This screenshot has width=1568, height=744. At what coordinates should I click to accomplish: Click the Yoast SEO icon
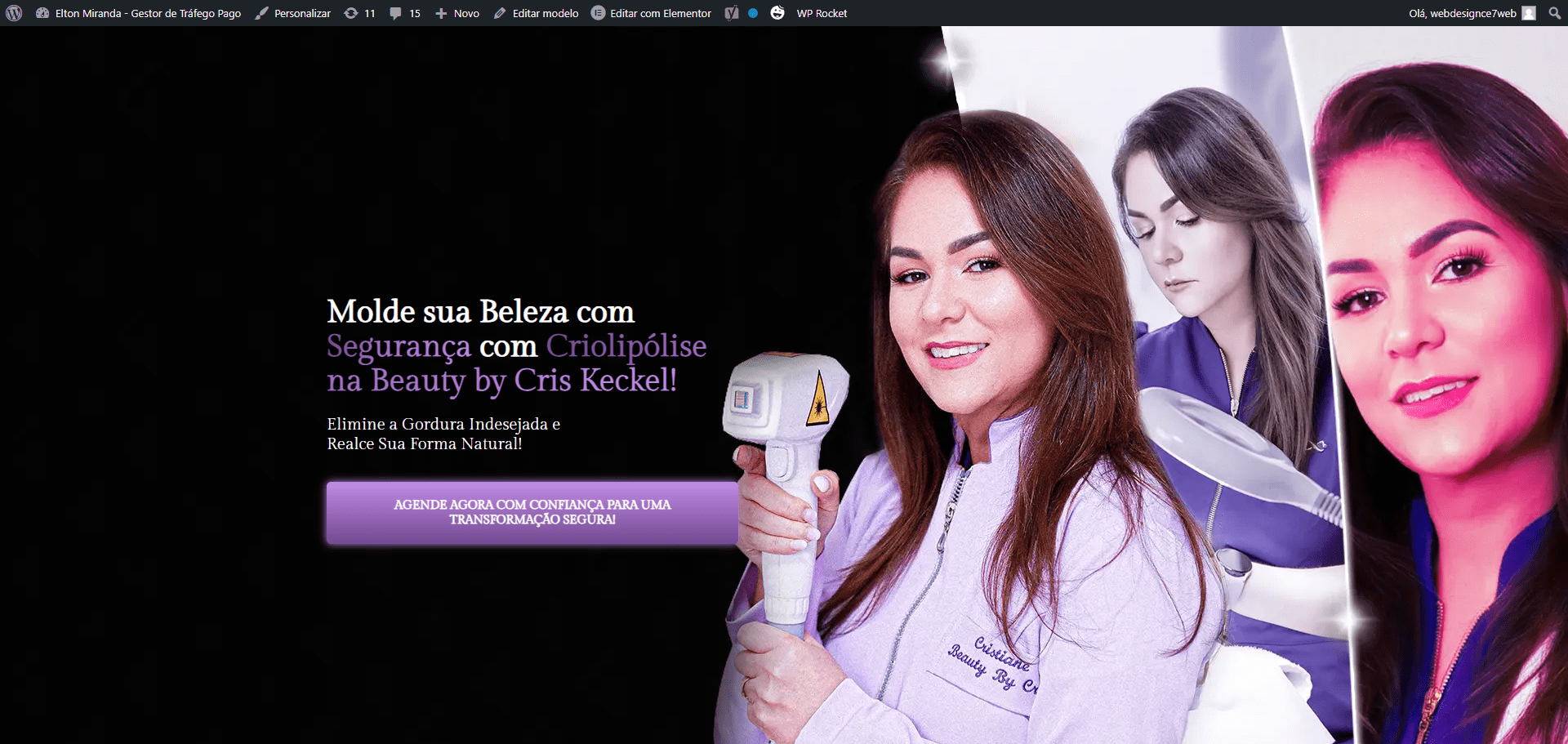coord(732,13)
